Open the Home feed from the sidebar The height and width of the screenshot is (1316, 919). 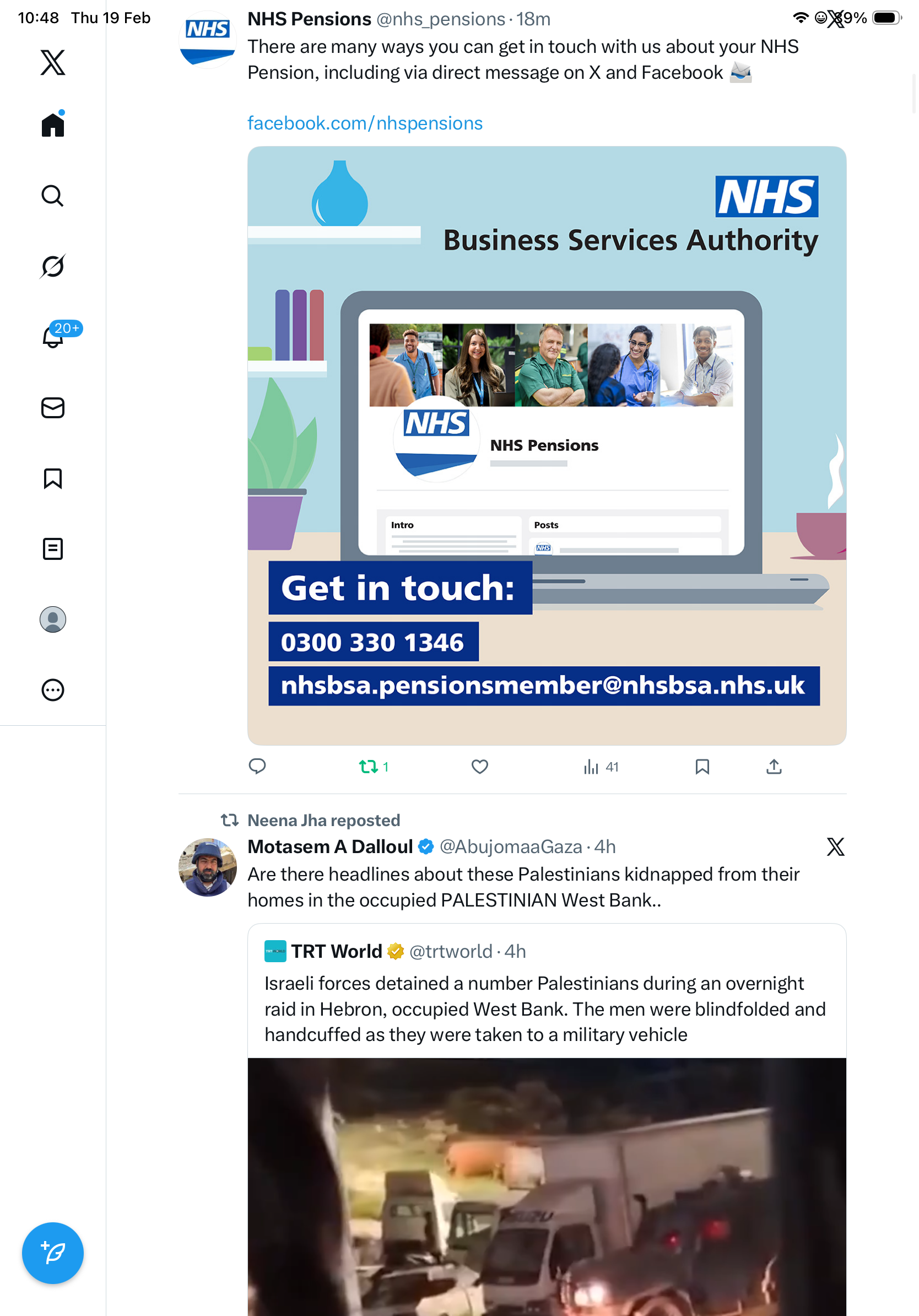[x=53, y=125]
